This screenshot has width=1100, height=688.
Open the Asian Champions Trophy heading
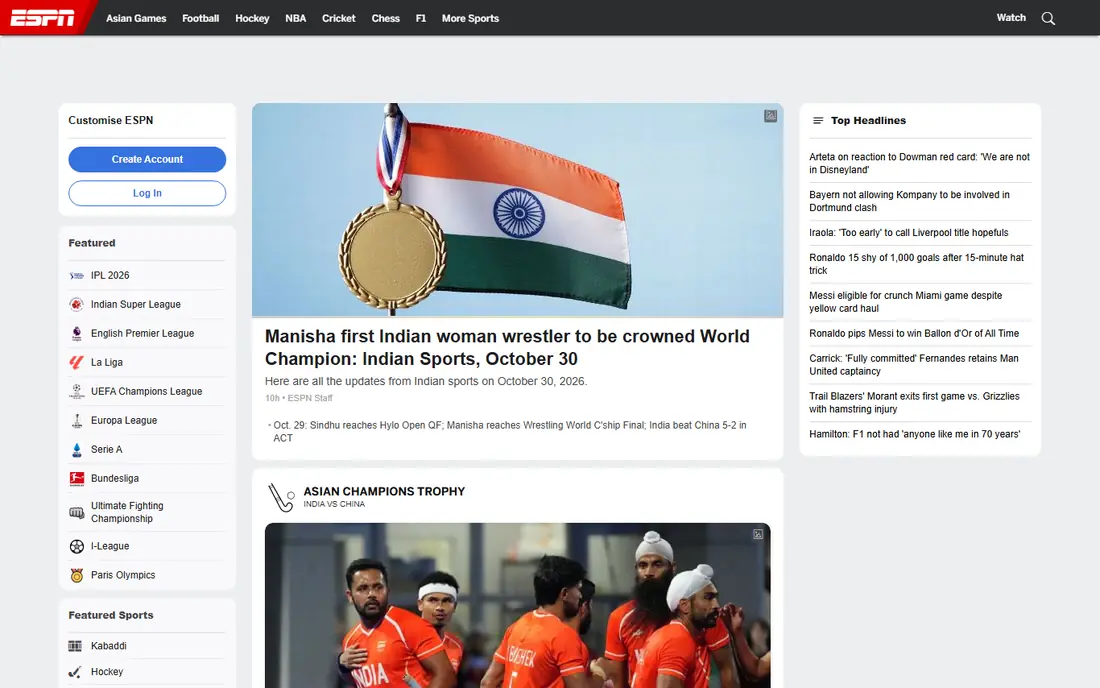click(384, 492)
